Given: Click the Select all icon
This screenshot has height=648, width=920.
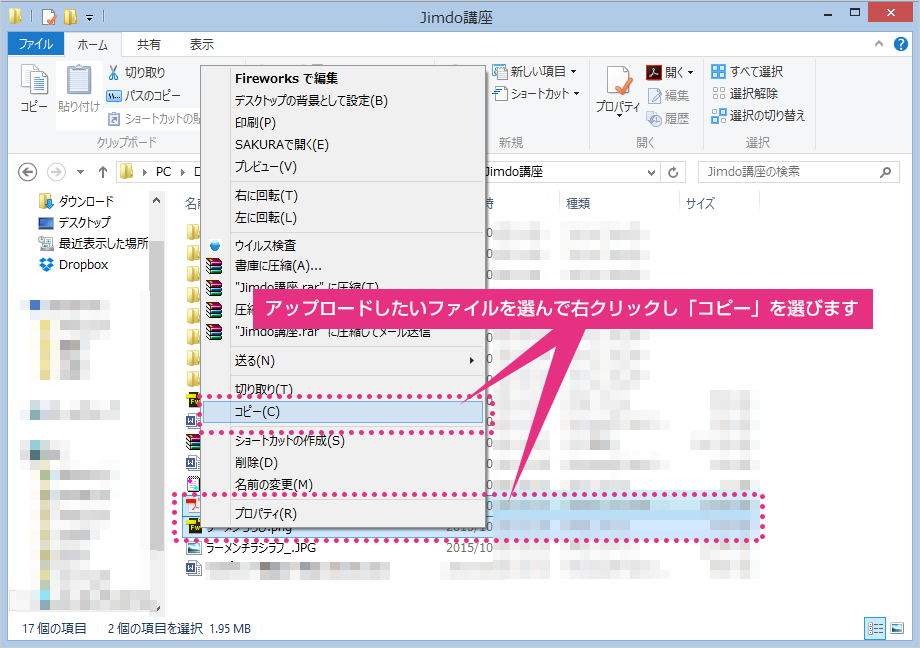Looking at the screenshot, I should click(718, 72).
